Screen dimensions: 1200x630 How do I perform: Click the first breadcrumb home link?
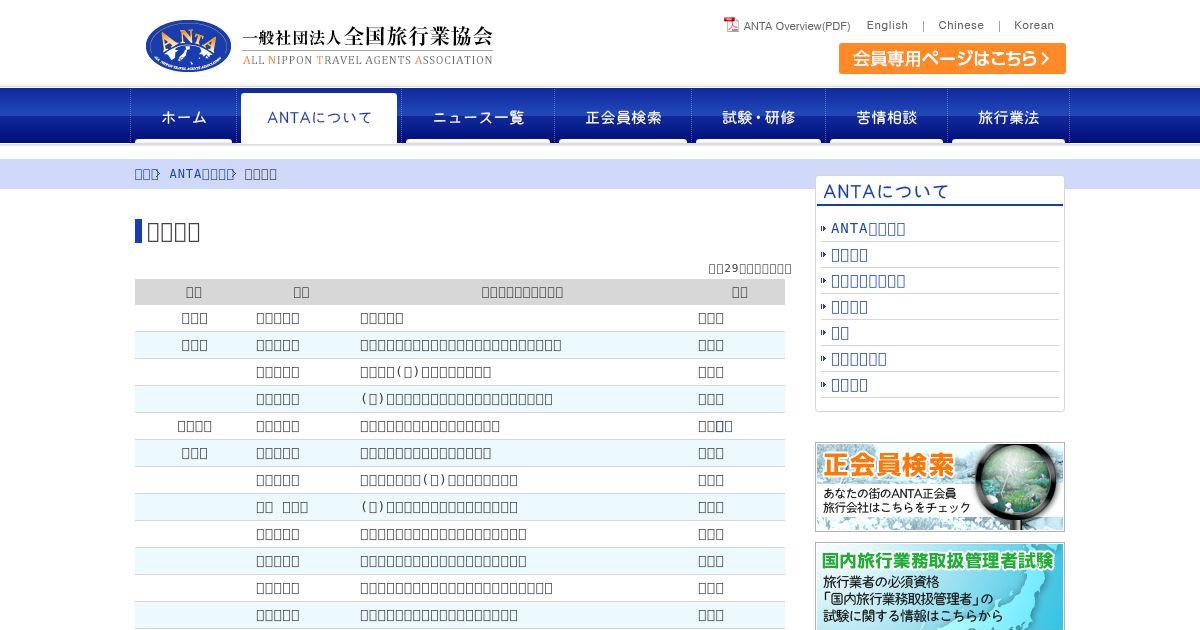[145, 174]
